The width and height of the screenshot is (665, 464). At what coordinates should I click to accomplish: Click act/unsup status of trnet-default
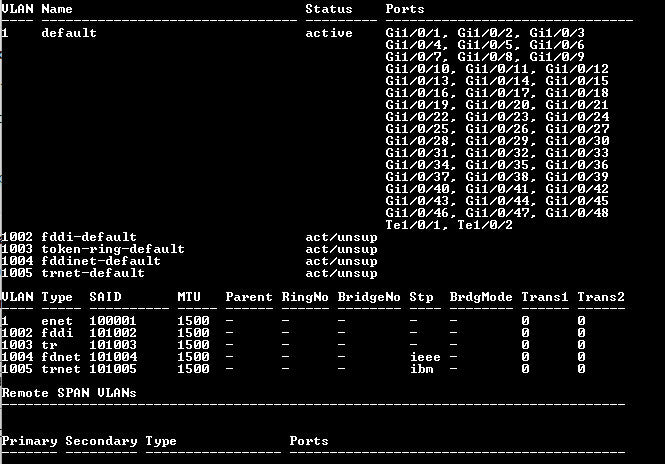pos(341,273)
